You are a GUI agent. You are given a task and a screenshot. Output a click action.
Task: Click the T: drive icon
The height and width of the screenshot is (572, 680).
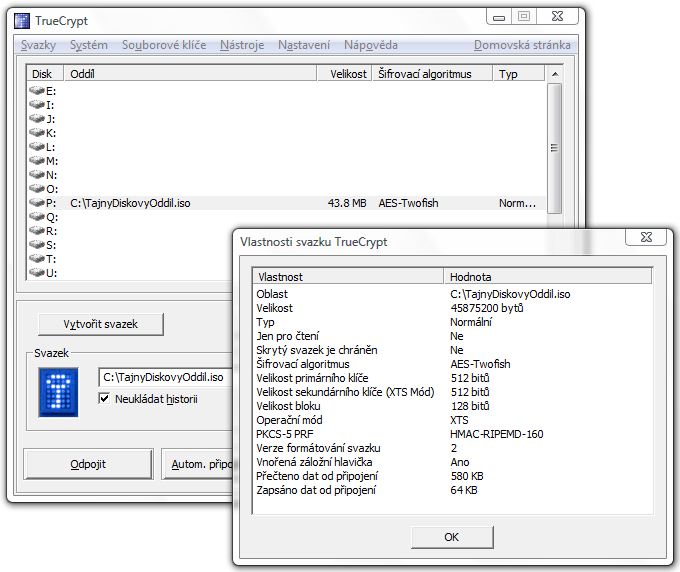coord(37,258)
